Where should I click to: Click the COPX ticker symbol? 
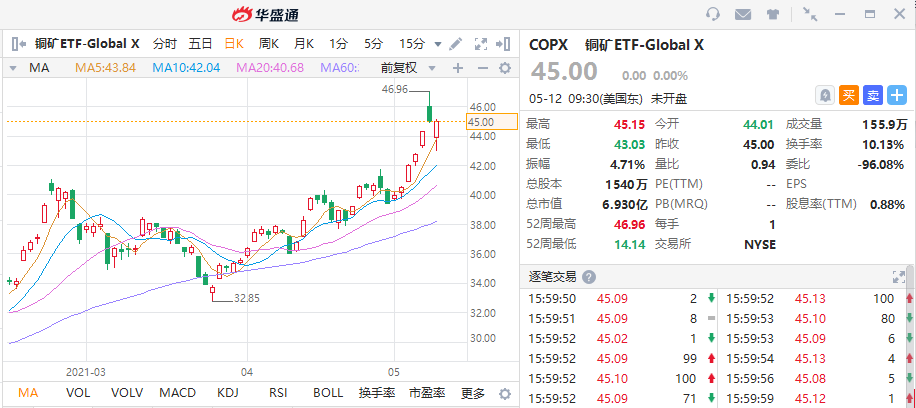pyautogui.click(x=550, y=44)
